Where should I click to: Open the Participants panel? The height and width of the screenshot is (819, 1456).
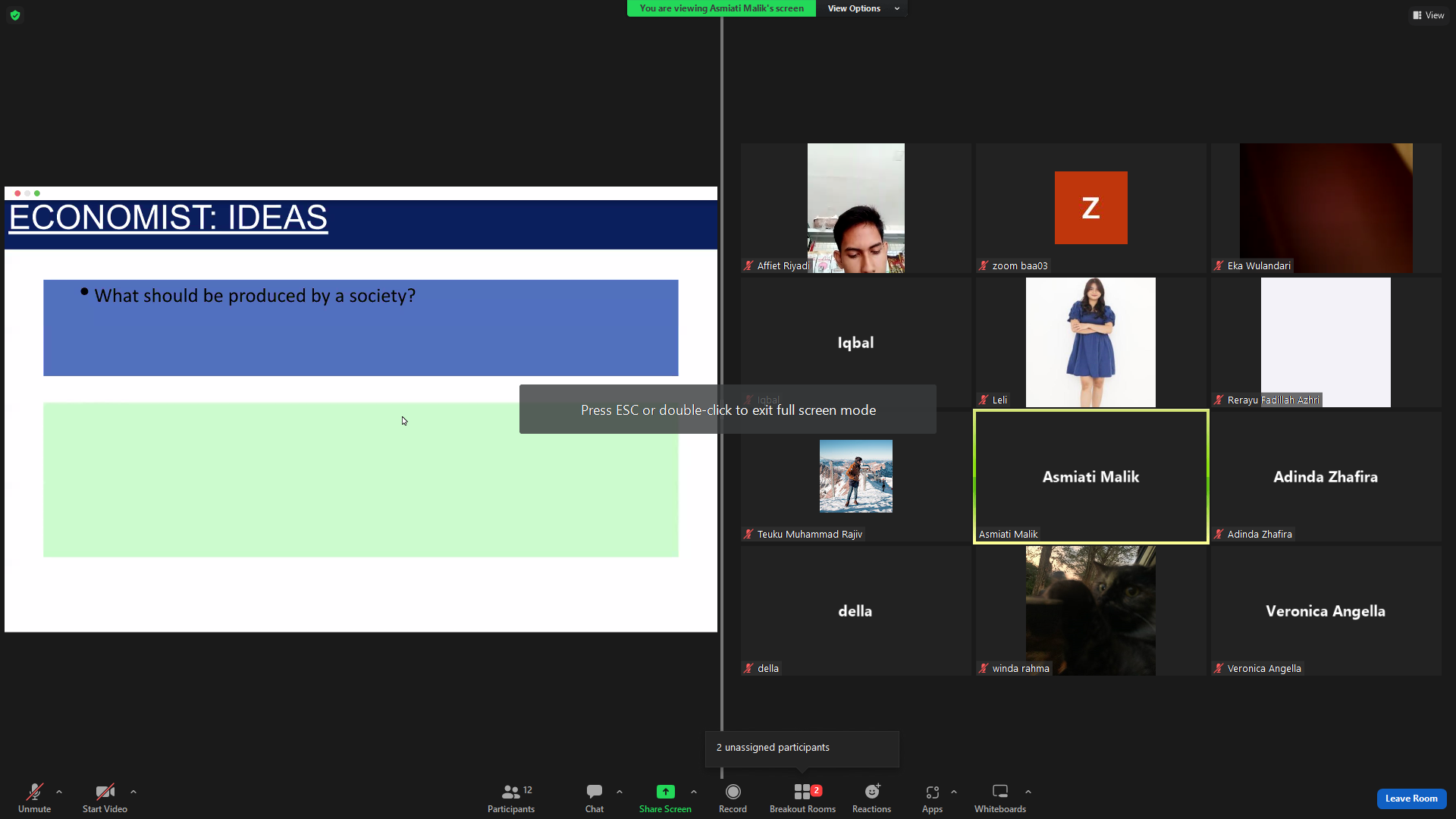click(511, 799)
